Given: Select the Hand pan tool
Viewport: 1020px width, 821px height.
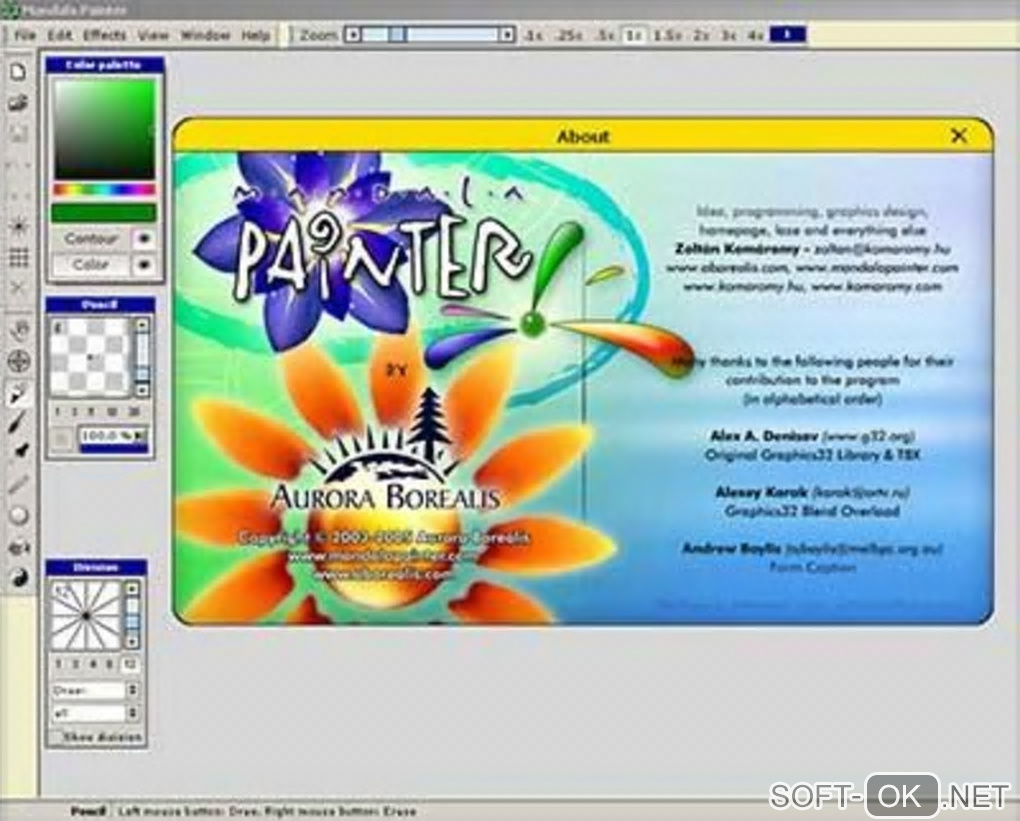Looking at the screenshot, I should (20, 330).
